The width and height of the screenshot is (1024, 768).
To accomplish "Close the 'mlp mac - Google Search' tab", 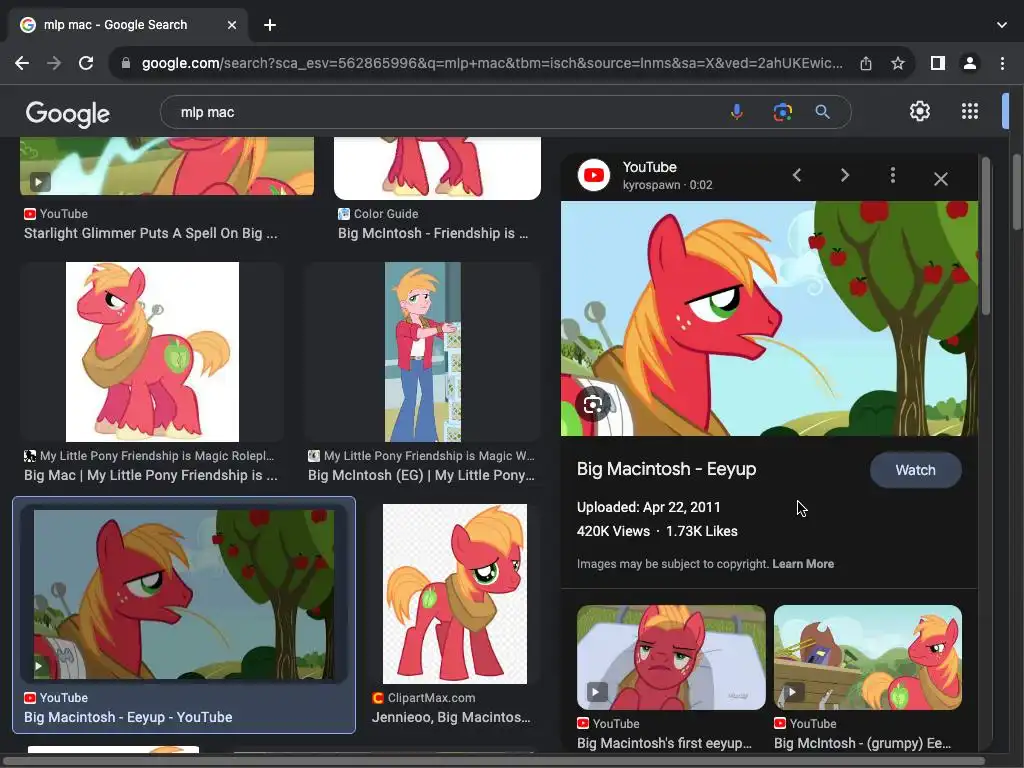I will 232,25.
